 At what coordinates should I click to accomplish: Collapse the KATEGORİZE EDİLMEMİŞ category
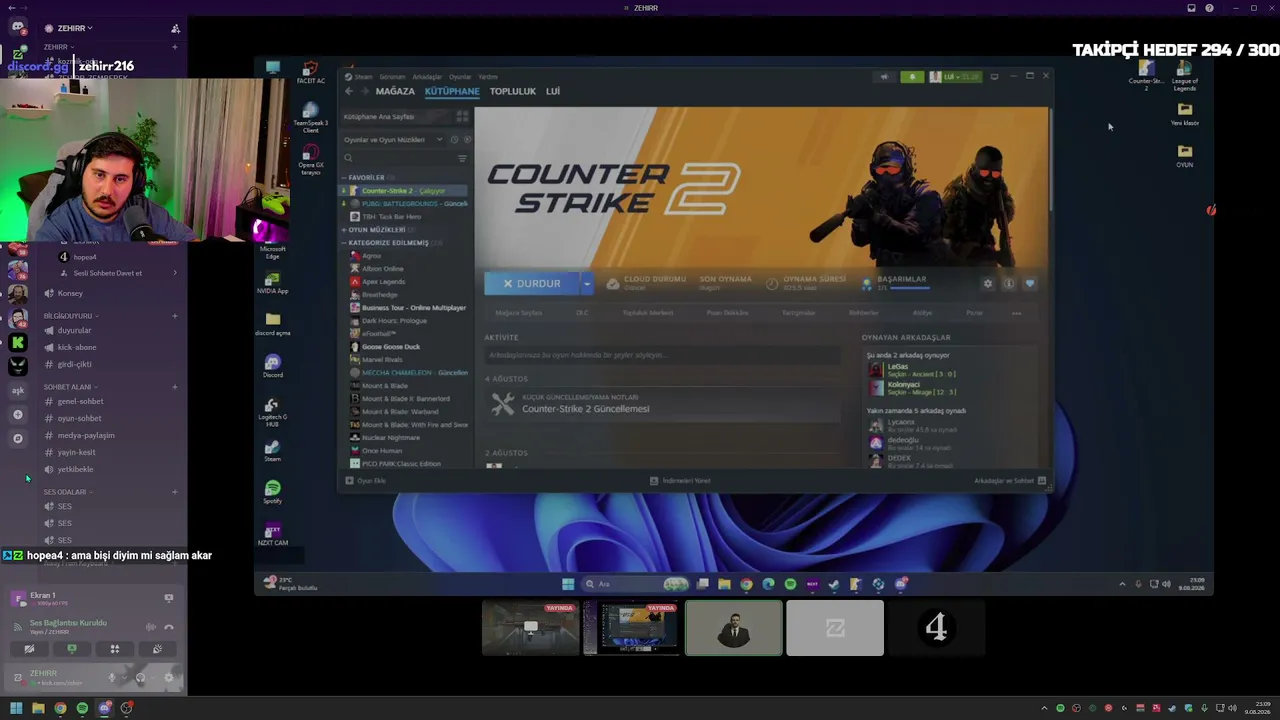pos(388,243)
